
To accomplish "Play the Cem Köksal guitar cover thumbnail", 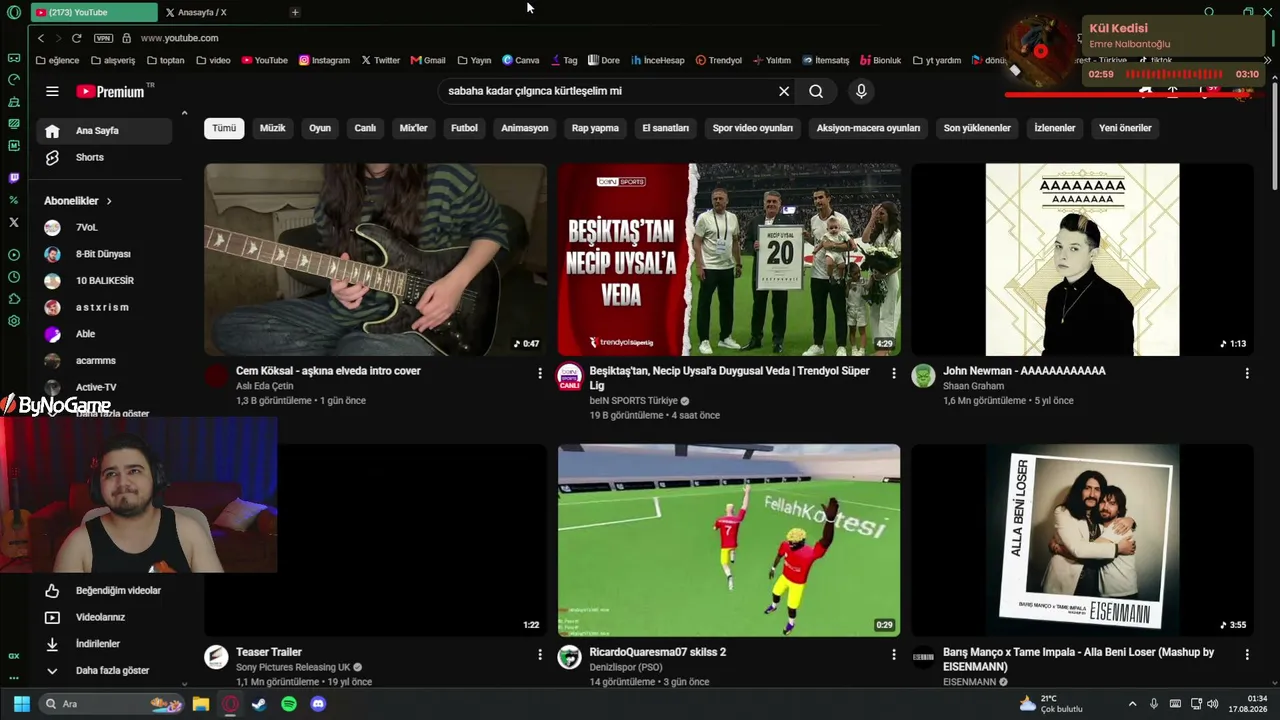I will coord(376,260).
